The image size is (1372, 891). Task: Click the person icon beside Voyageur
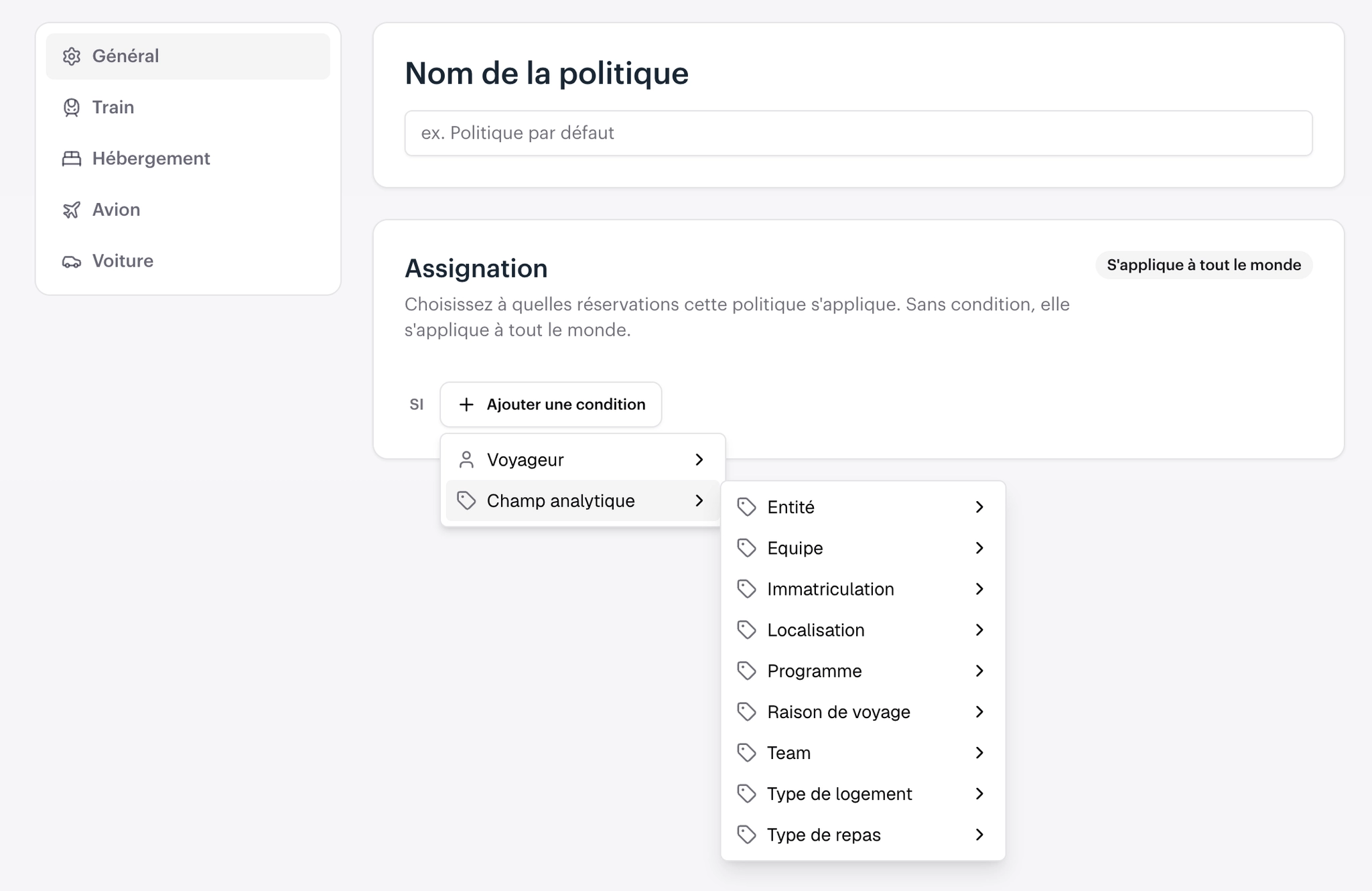coord(466,460)
